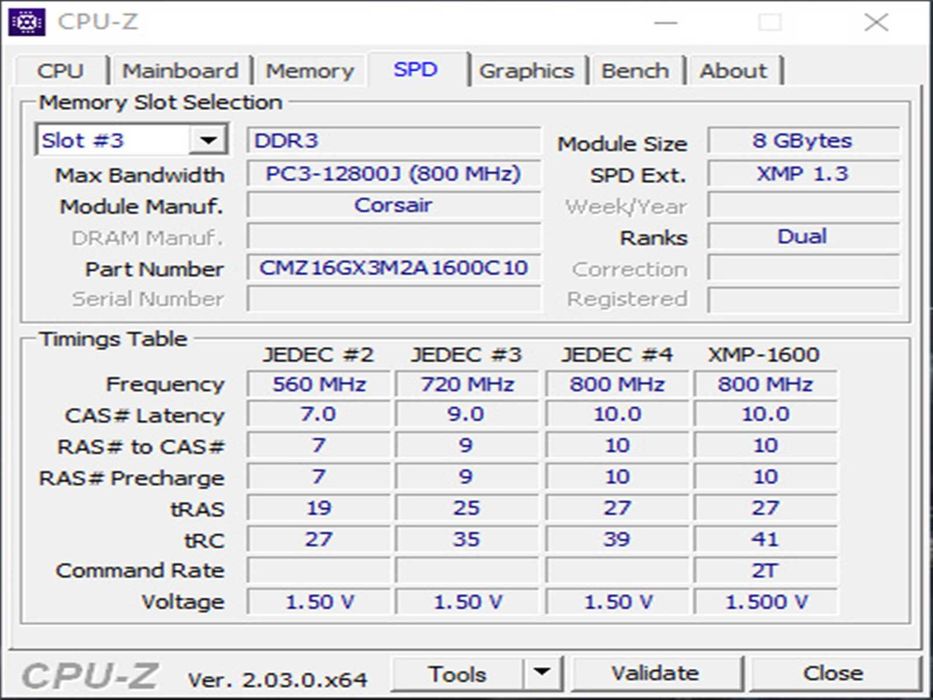Select the SPD tab
Viewport: 933px width, 700px height.
(415, 69)
